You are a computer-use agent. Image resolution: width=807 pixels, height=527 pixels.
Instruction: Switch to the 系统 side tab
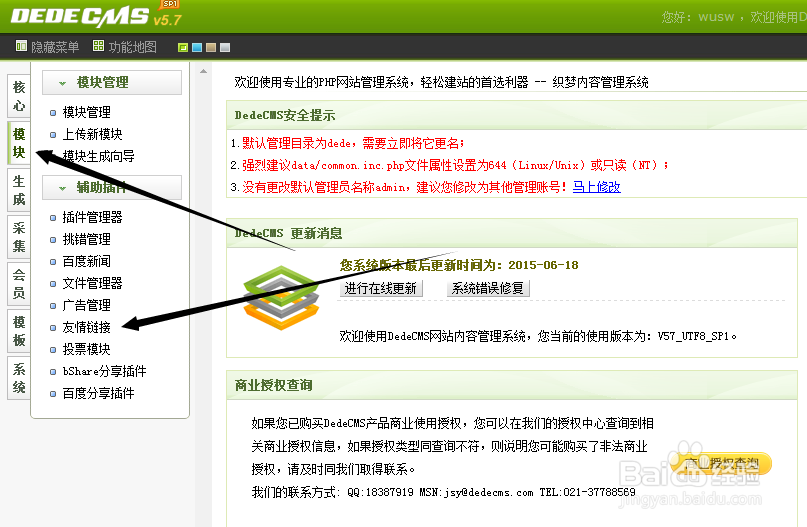19,378
